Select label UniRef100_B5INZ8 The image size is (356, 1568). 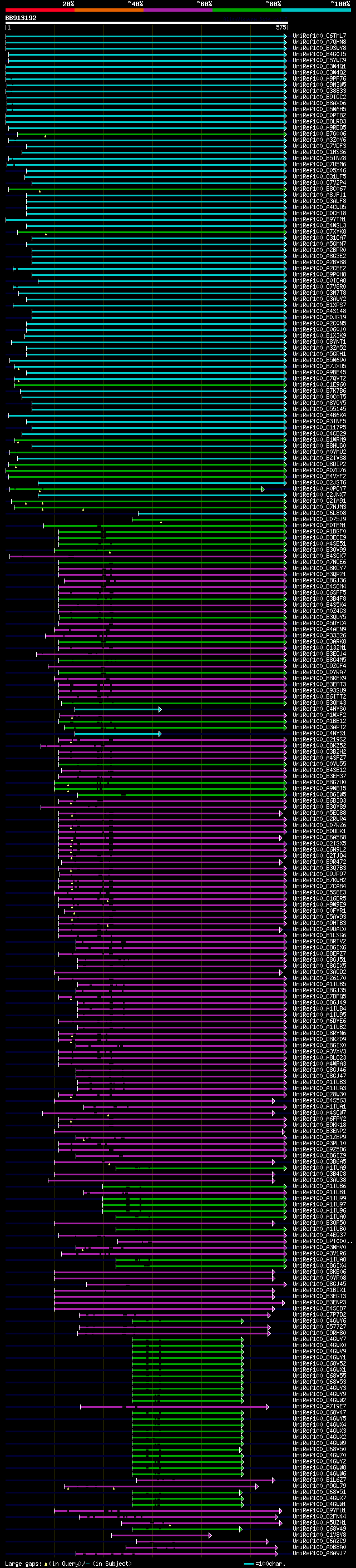[319, 159]
